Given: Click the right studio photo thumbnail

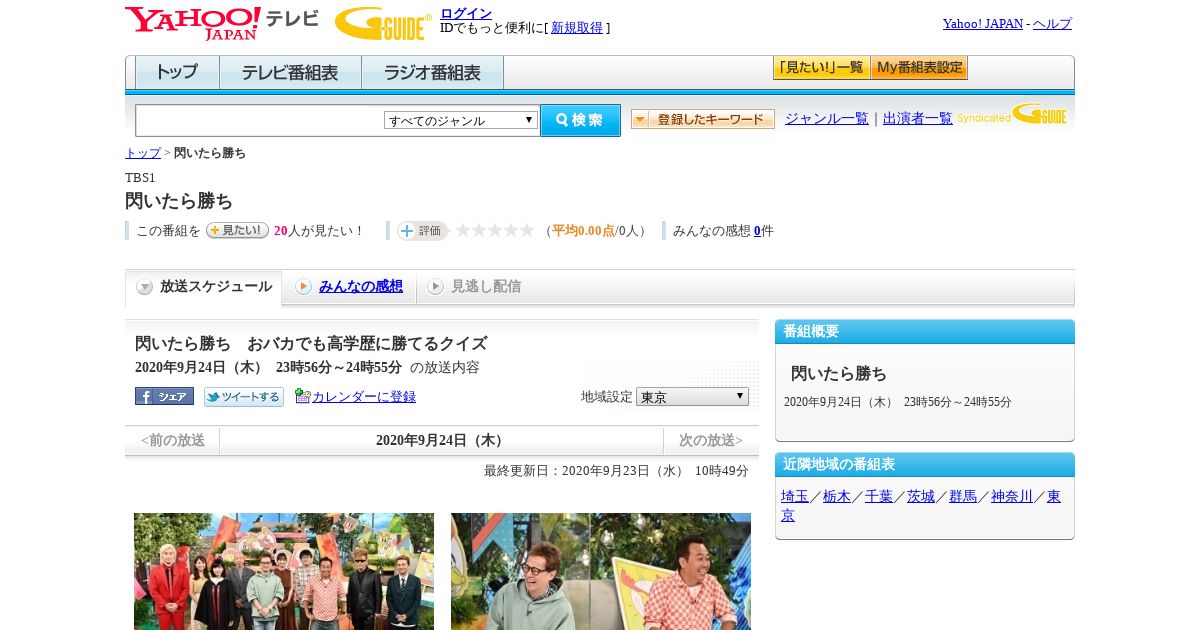Looking at the screenshot, I should [601, 572].
